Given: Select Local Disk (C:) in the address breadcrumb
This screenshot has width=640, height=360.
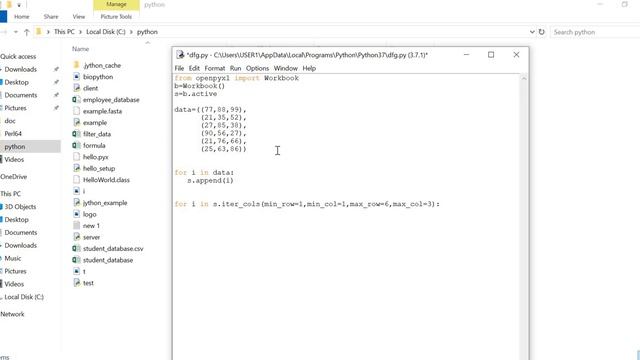Looking at the screenshot, I should pos(106,32).
